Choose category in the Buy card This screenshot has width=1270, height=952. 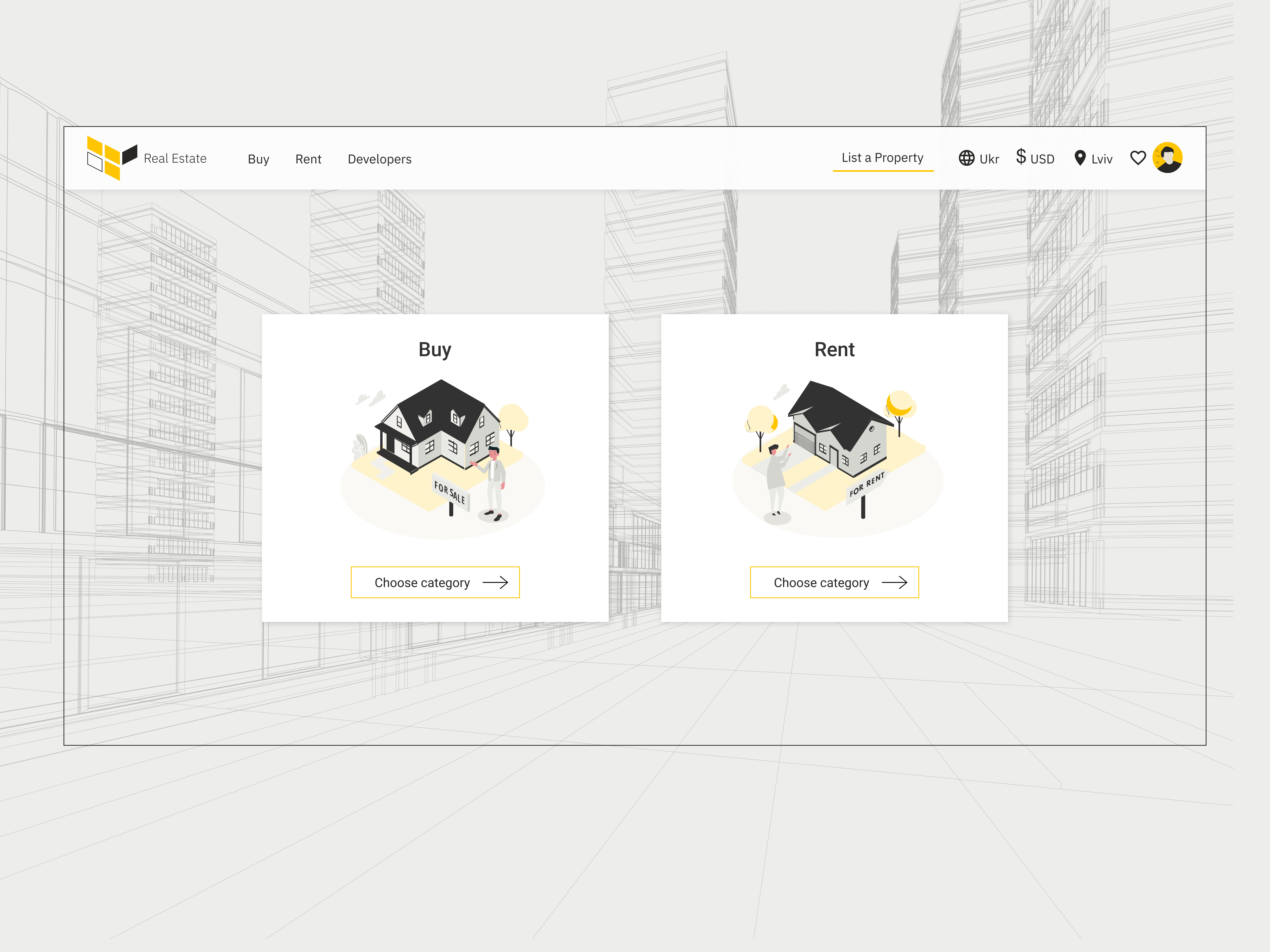pos(435,583)
